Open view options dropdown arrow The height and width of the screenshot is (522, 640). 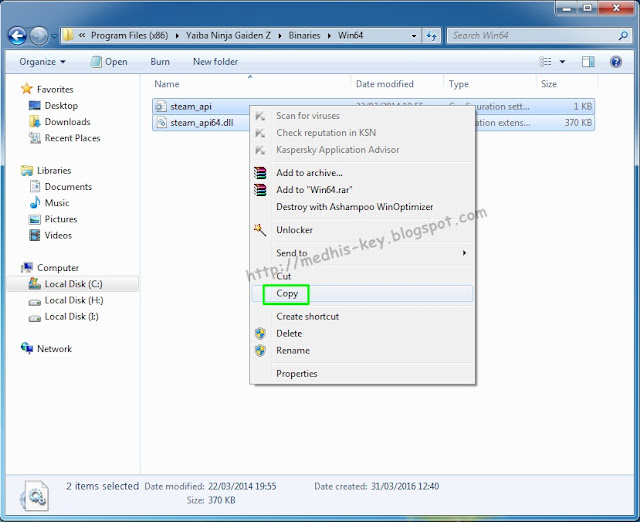562,62
